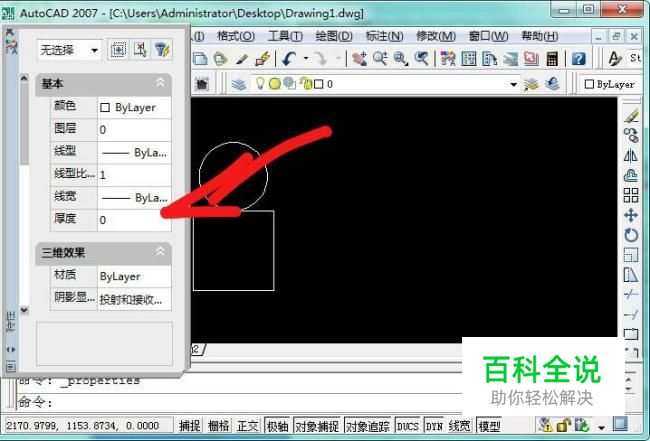Open Layer Properties Manager icon
Image resolution: width=650 pixels, height=441 pixels.
(239, 84)
